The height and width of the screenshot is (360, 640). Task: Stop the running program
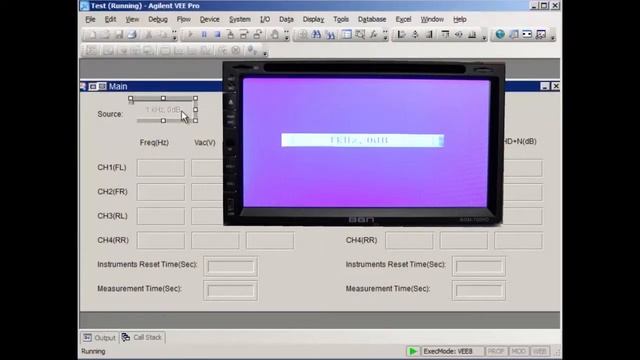click(217, 35)
